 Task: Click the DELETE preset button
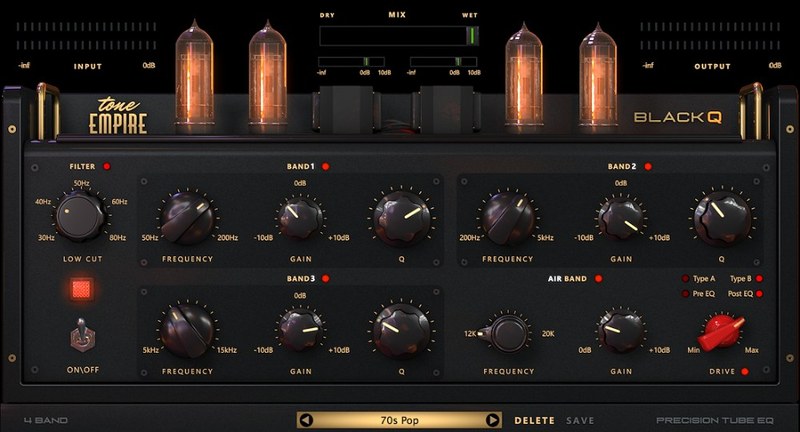tap(534, 421)
